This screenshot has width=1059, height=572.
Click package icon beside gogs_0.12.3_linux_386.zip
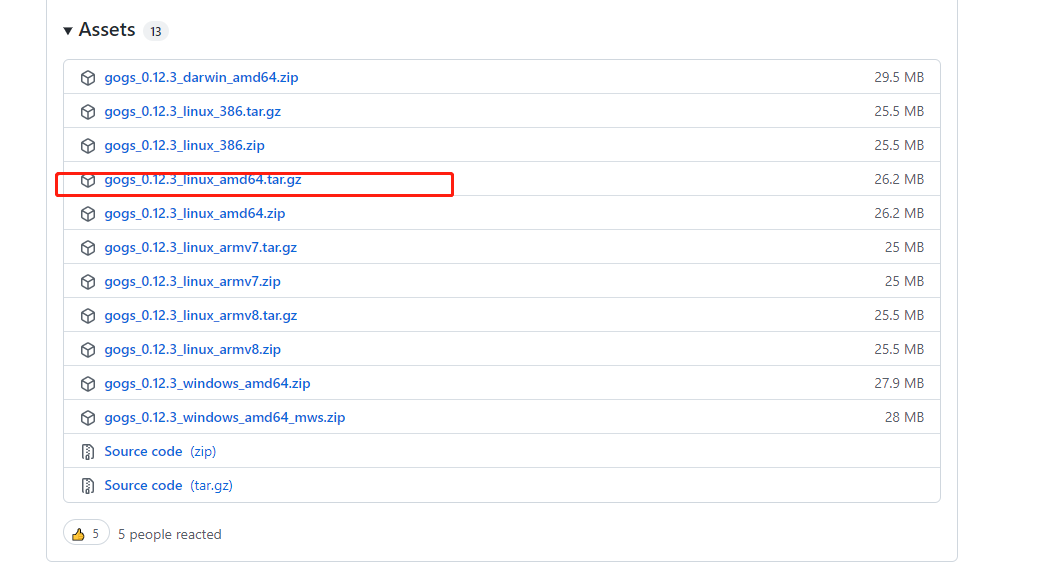[88, 145]
